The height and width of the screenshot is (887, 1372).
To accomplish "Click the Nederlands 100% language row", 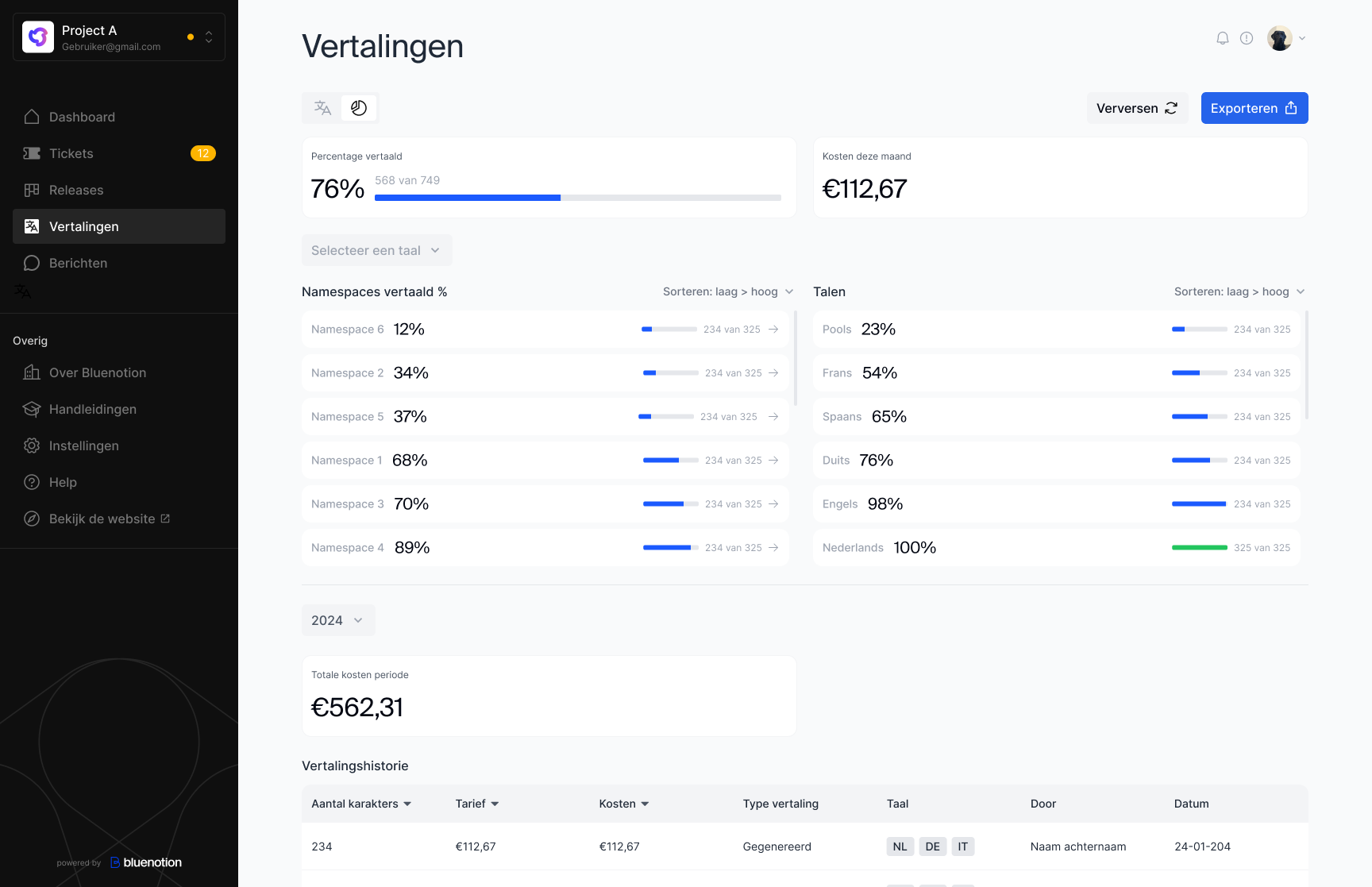I will click(x=1056, y=548).
